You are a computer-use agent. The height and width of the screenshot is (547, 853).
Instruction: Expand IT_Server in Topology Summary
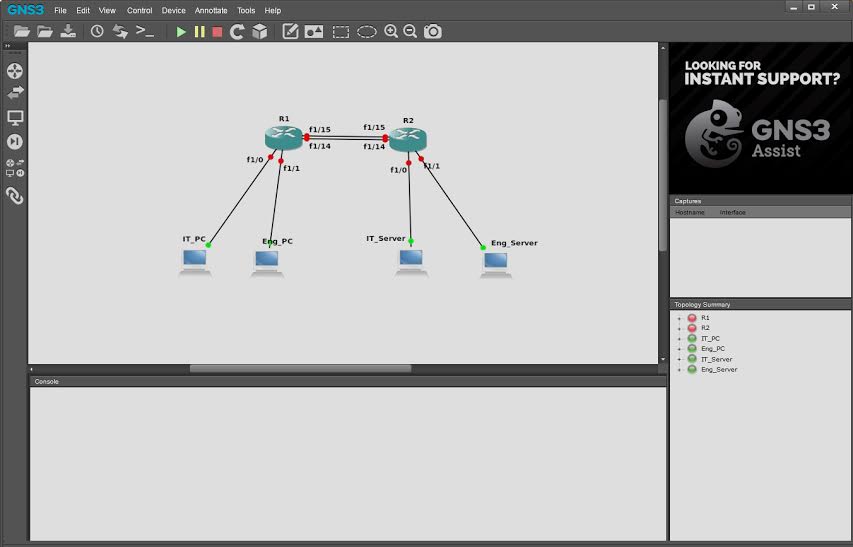click(679, 359)
